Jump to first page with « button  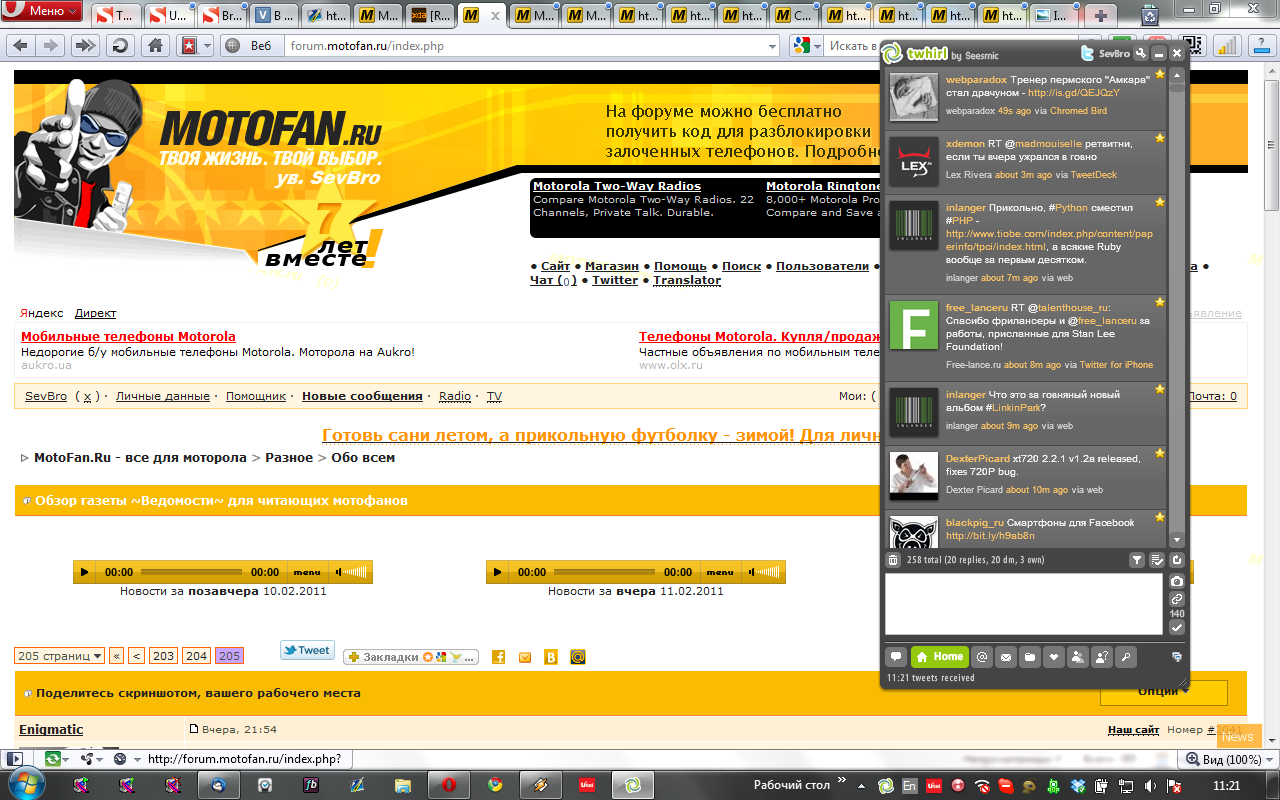(x=116, y=656)
